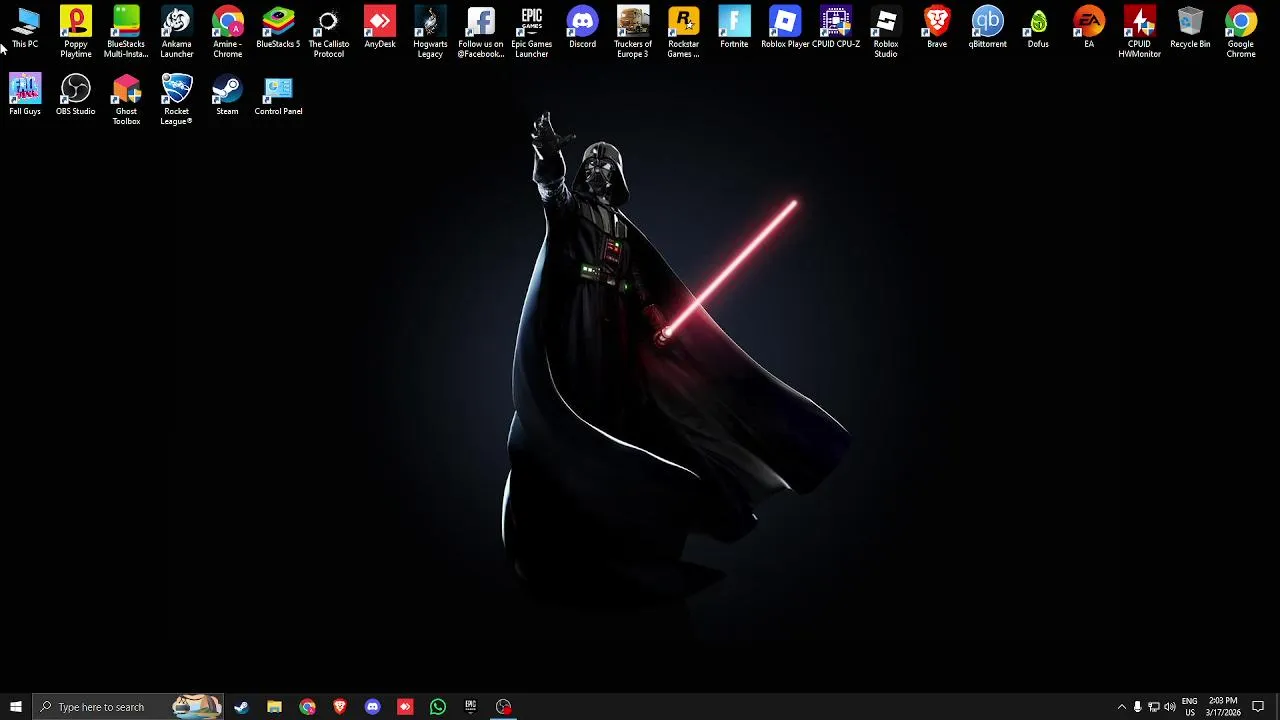Select the Google Chrome desktop icon

point(1241,32)
